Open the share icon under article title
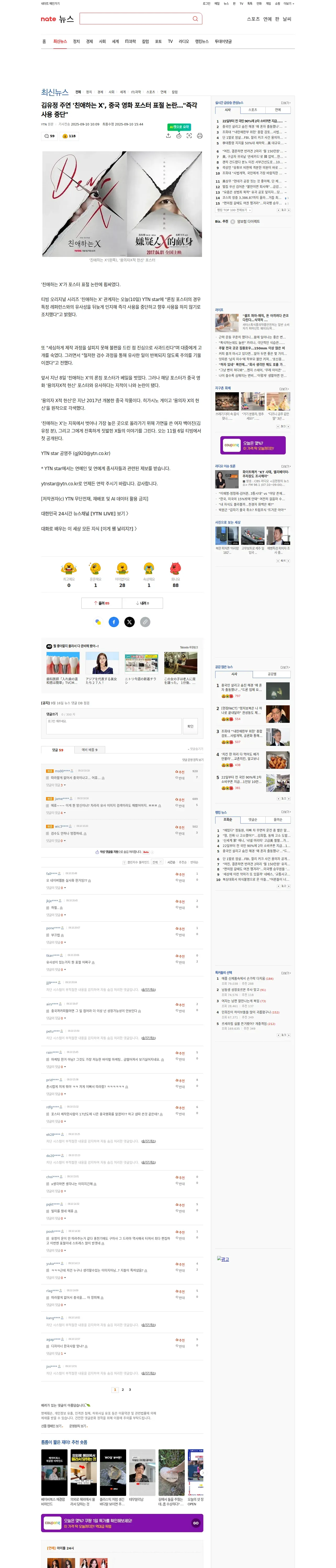This screenshot has width=336, height=1568. tap(168, 136)
